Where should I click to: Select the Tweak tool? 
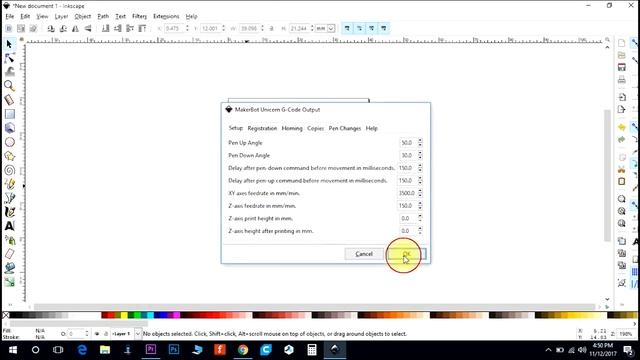point(9,72)
